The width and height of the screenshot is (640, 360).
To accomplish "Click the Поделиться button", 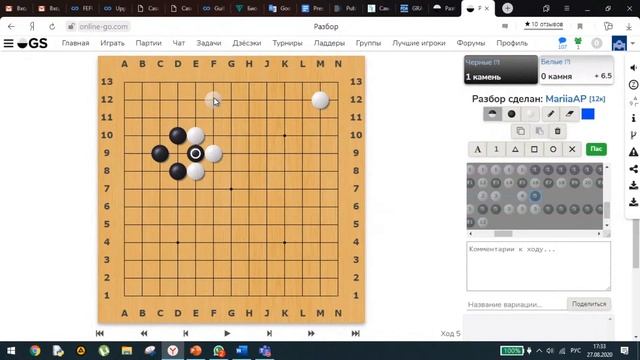I will [x=589, y=304].
